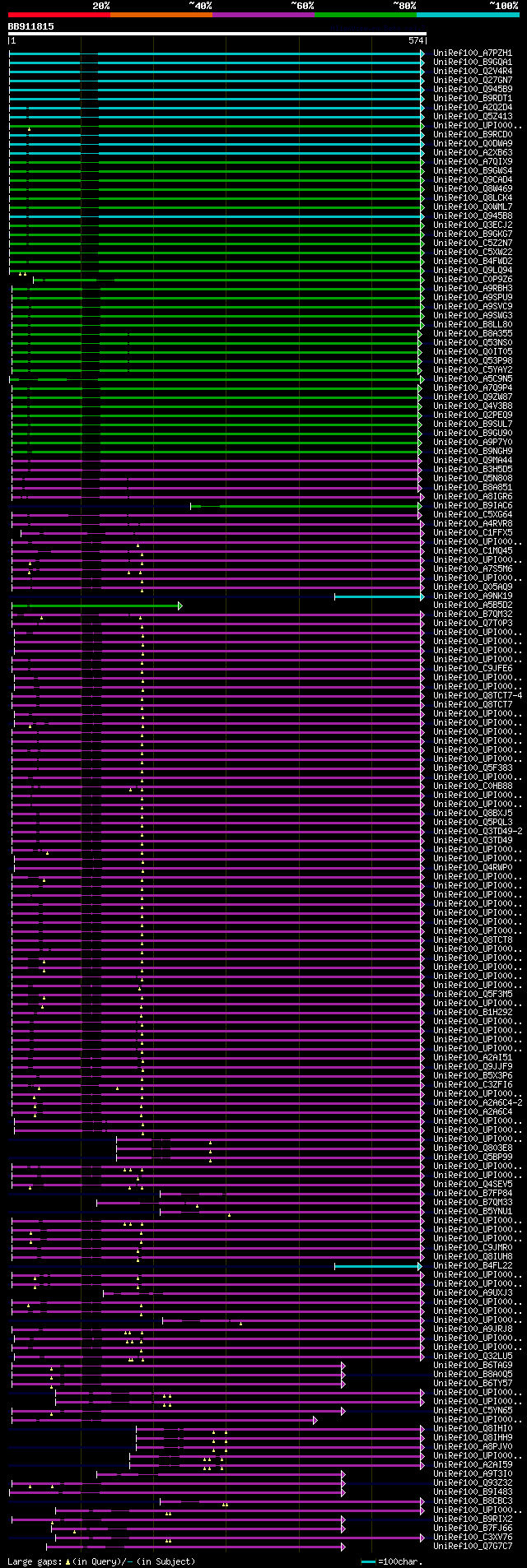Click the UniRef100_C5Z2N7 label
This screenshot has height=1568, width=527.
tap(473, 243)
